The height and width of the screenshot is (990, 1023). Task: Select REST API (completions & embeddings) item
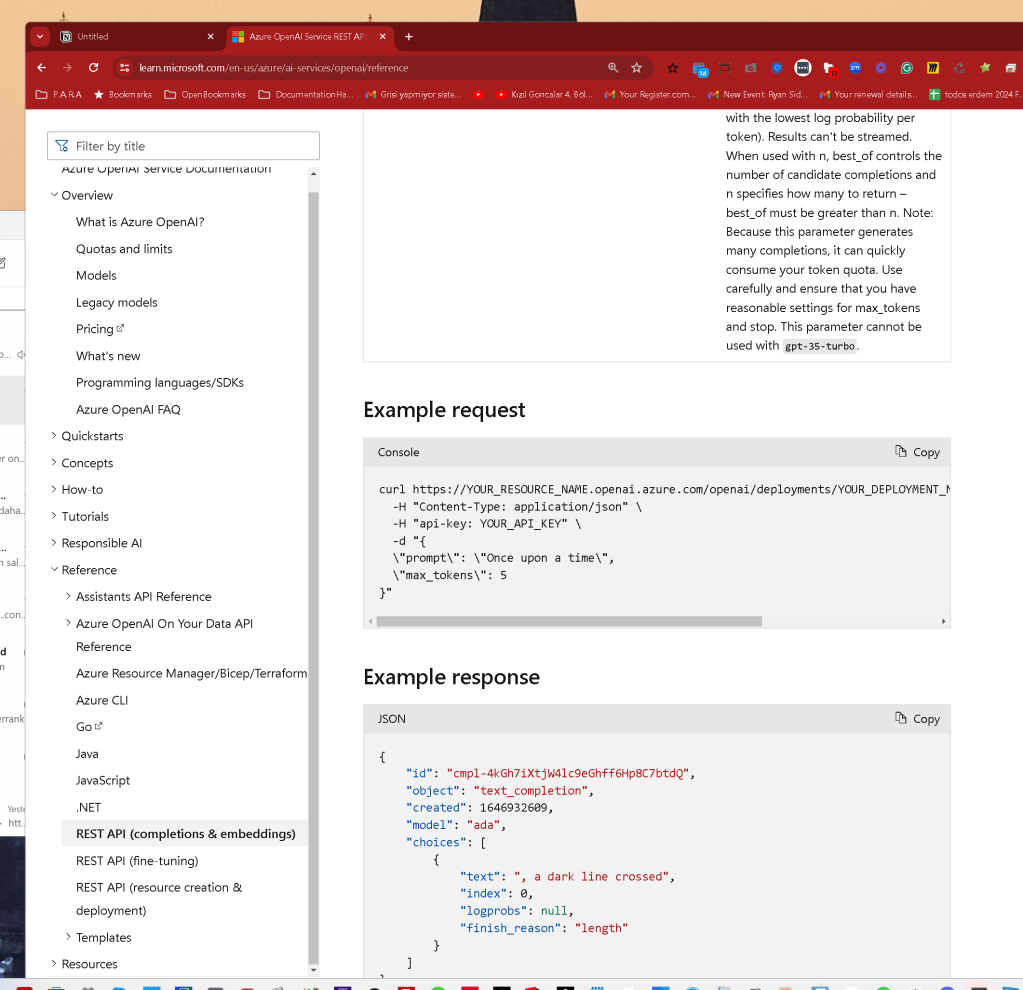(185, 833)
